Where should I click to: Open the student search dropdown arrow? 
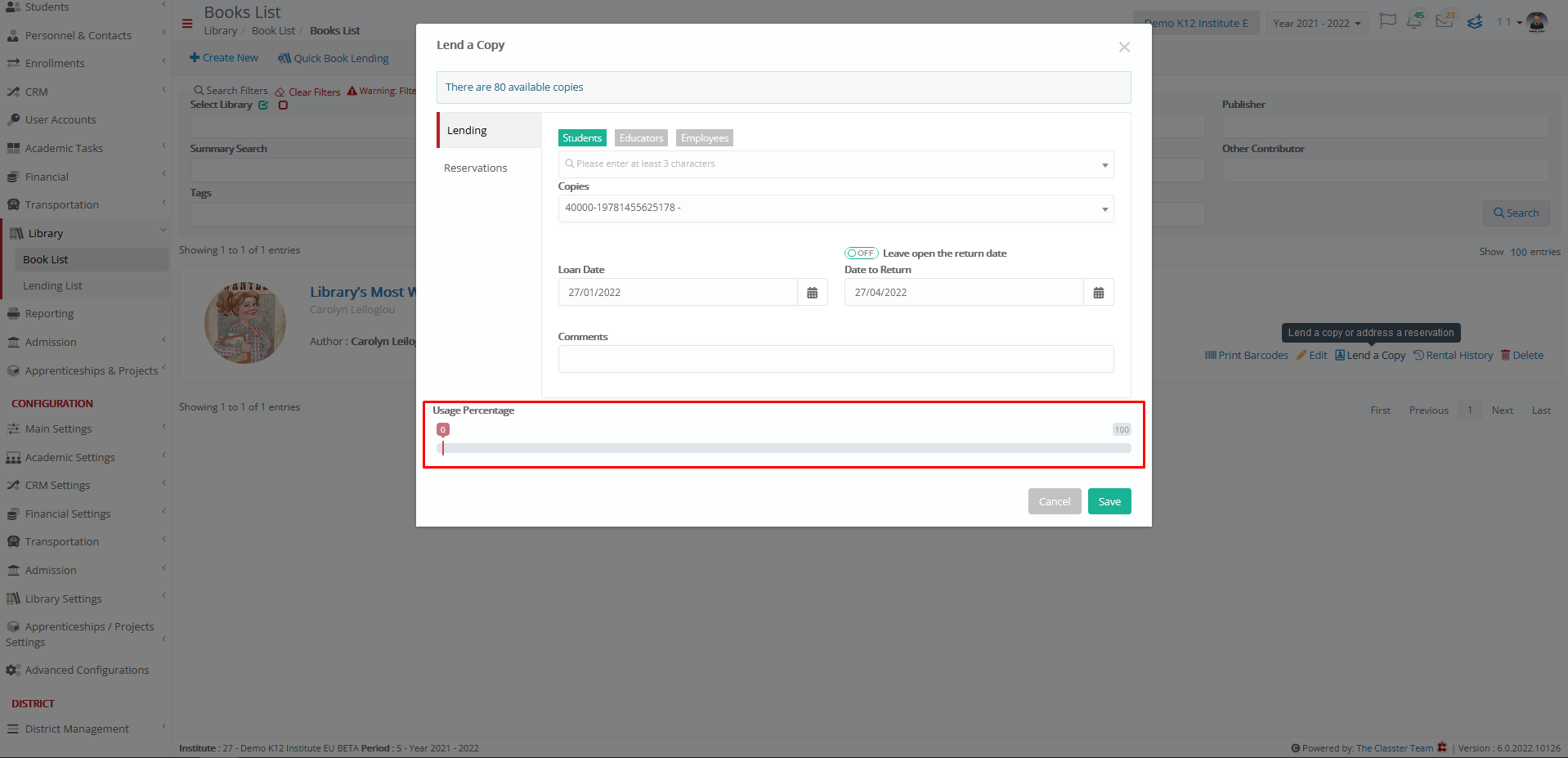pos(1104,165)
